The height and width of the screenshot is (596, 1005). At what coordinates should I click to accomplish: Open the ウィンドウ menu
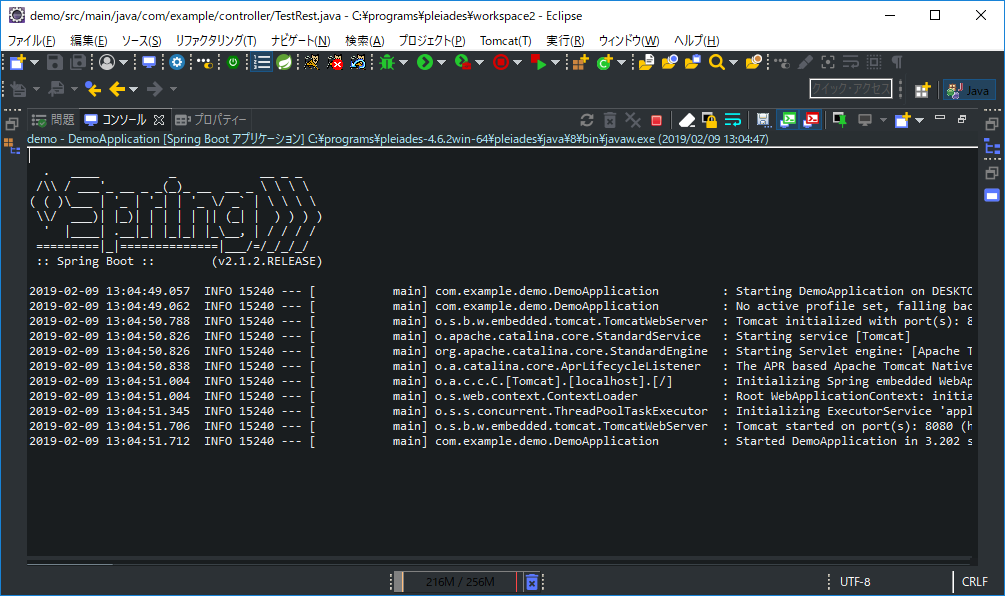(x=629, y=40)
